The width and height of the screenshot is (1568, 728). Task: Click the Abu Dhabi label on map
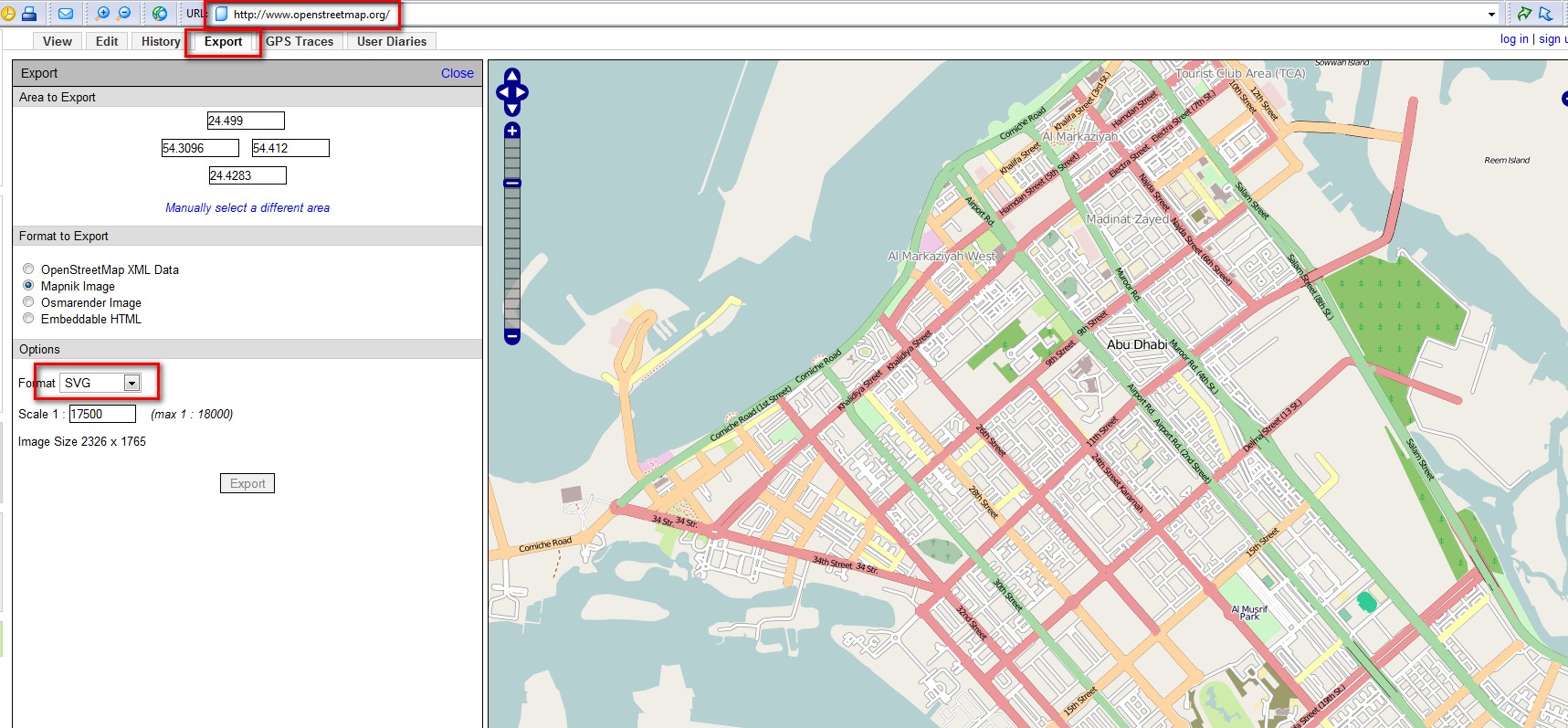1137,344
